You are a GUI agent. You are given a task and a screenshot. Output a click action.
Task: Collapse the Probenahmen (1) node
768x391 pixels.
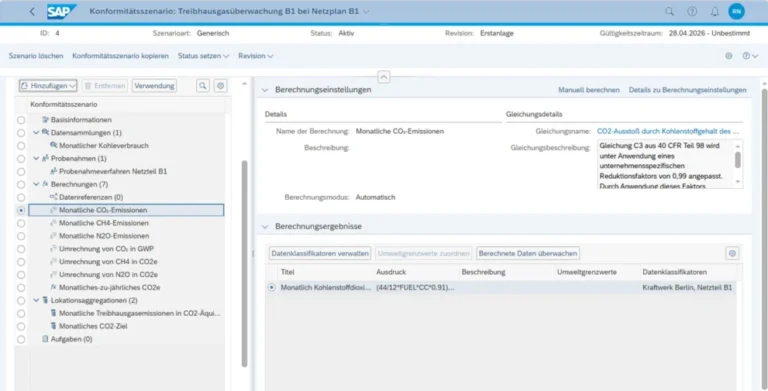point(36,158)
